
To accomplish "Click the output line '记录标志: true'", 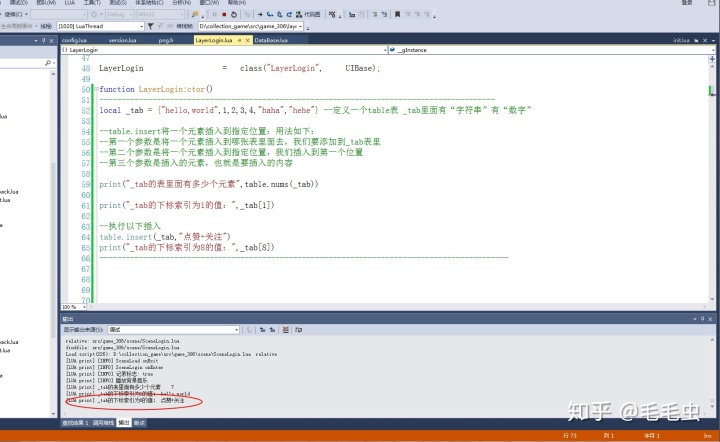I will coord(109,374).
